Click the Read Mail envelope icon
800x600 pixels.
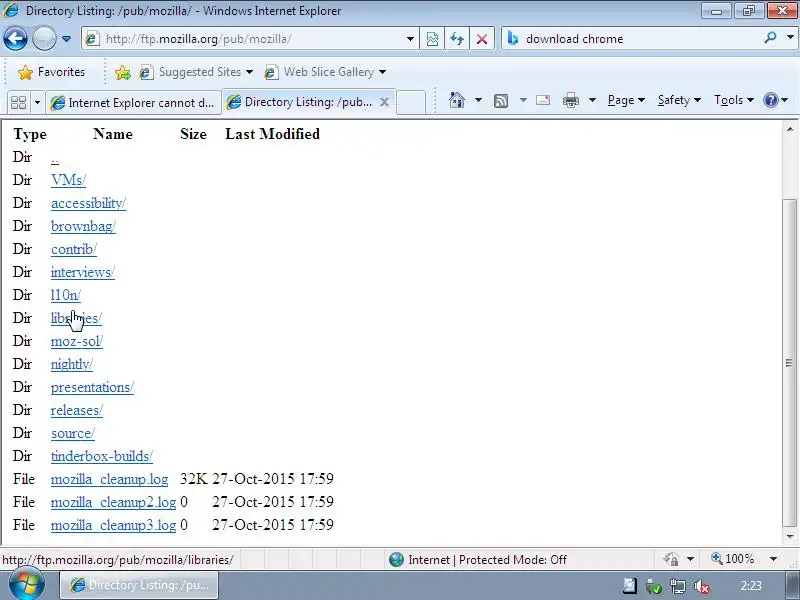coord(543,100)
